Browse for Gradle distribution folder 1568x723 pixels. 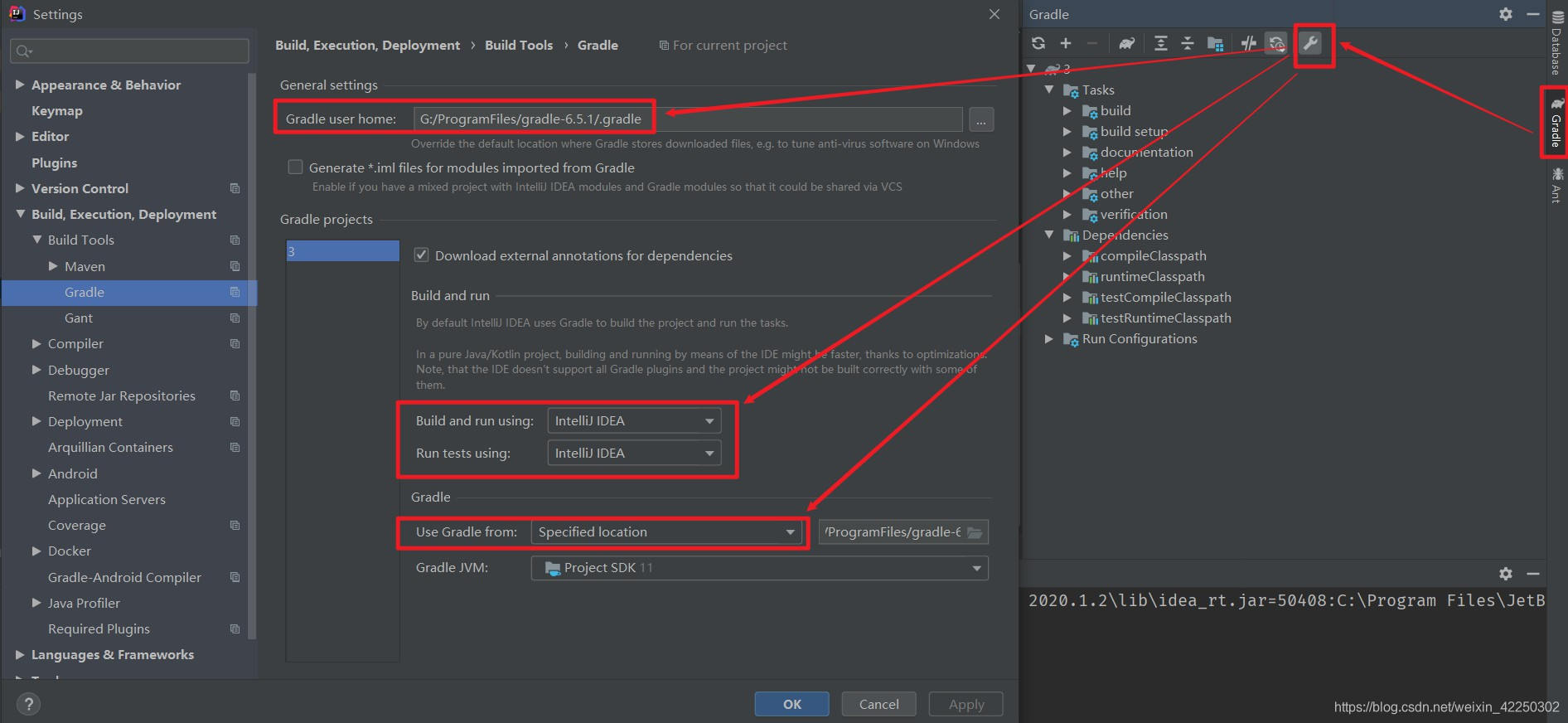(975, 532)
